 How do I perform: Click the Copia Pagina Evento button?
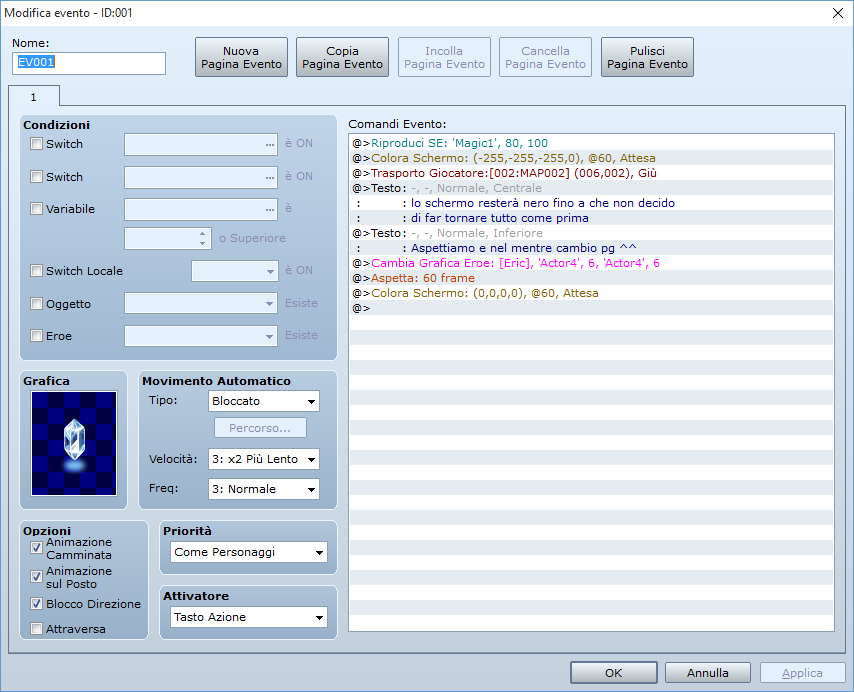pyautogui.click(x=343, y=57)
